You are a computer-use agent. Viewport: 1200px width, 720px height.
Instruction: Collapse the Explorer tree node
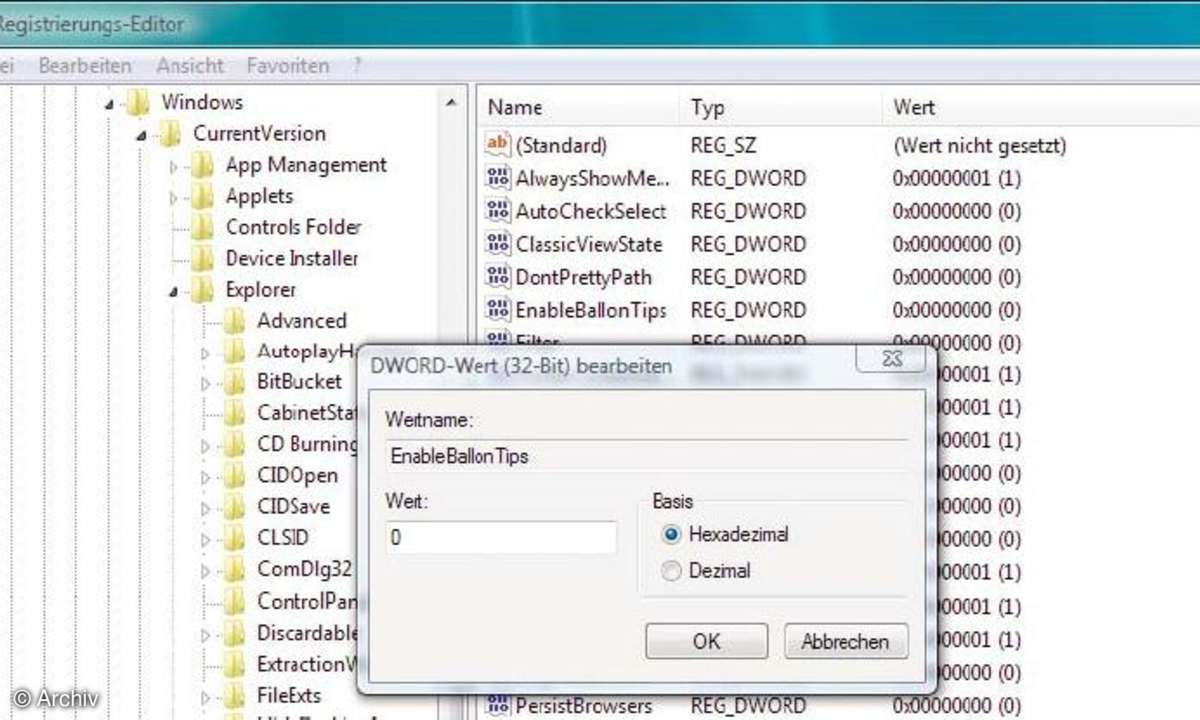click(x=173, y=291)
